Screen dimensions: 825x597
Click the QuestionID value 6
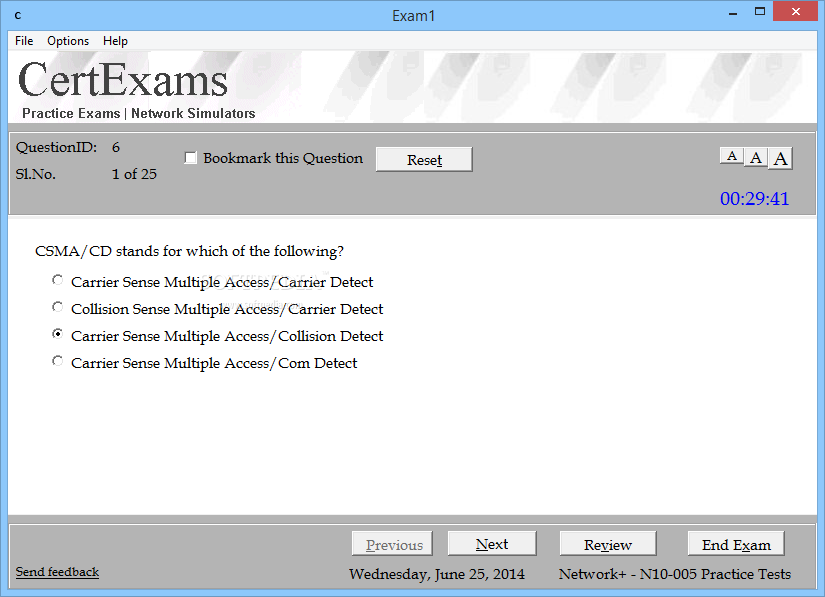[x=116, y=147]
